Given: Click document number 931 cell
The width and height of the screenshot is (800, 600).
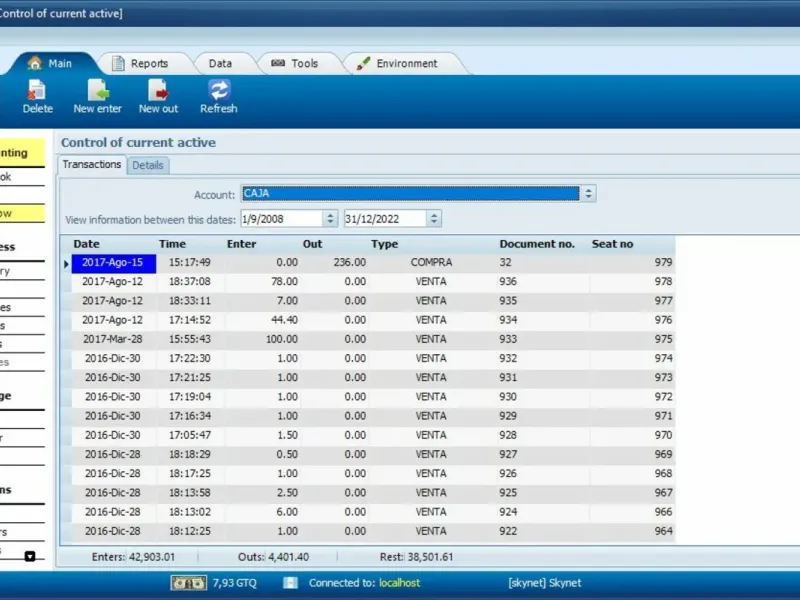Looking at the screenshot, I should (x=508, y=378).
